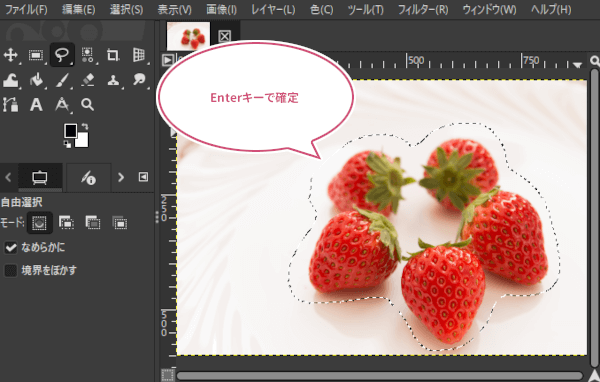Select the Dodge/Burn tool
600x382 pixels.
coord(139,80)
